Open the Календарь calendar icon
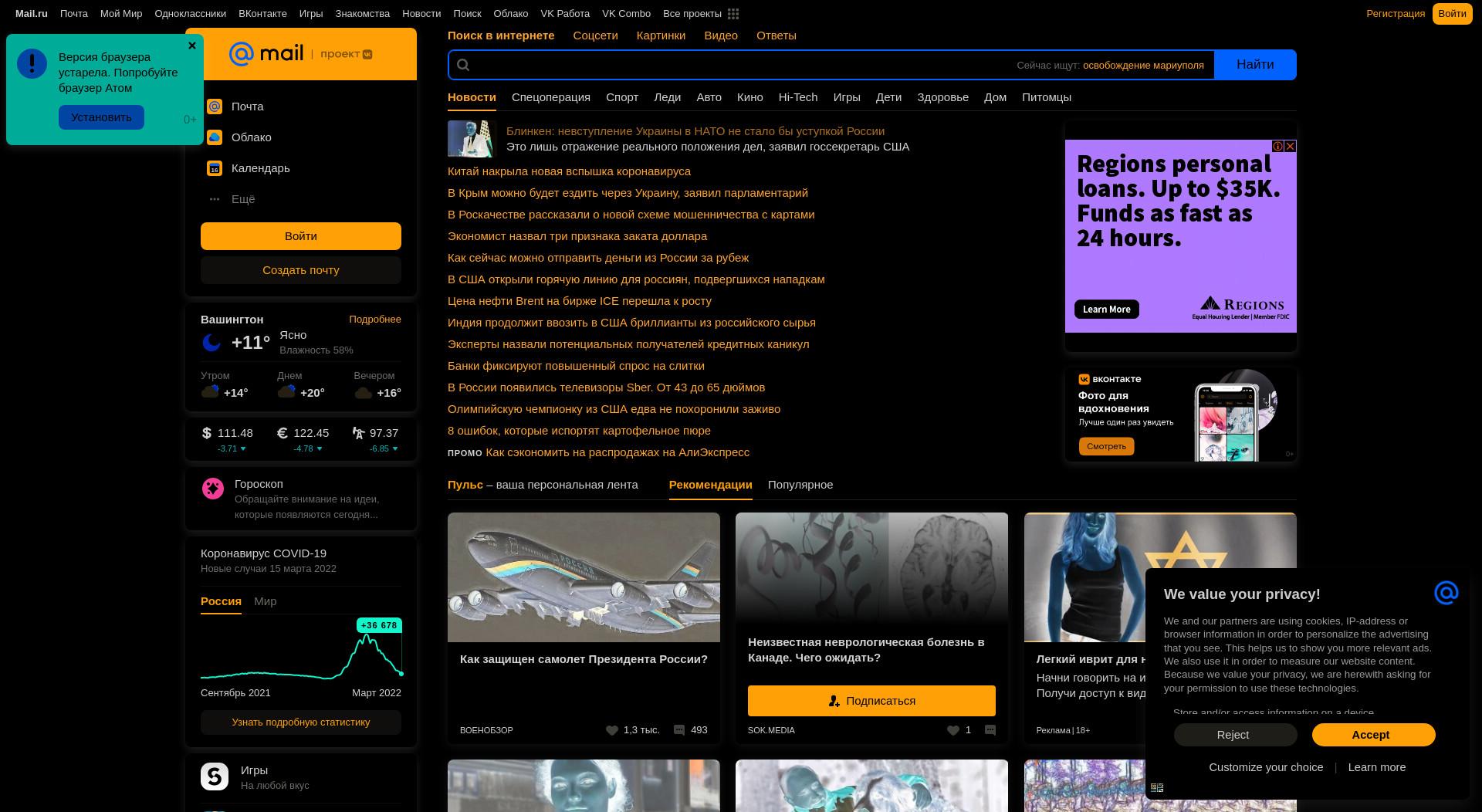Viewport: 1482px width, 812px height. click(215, 168)
